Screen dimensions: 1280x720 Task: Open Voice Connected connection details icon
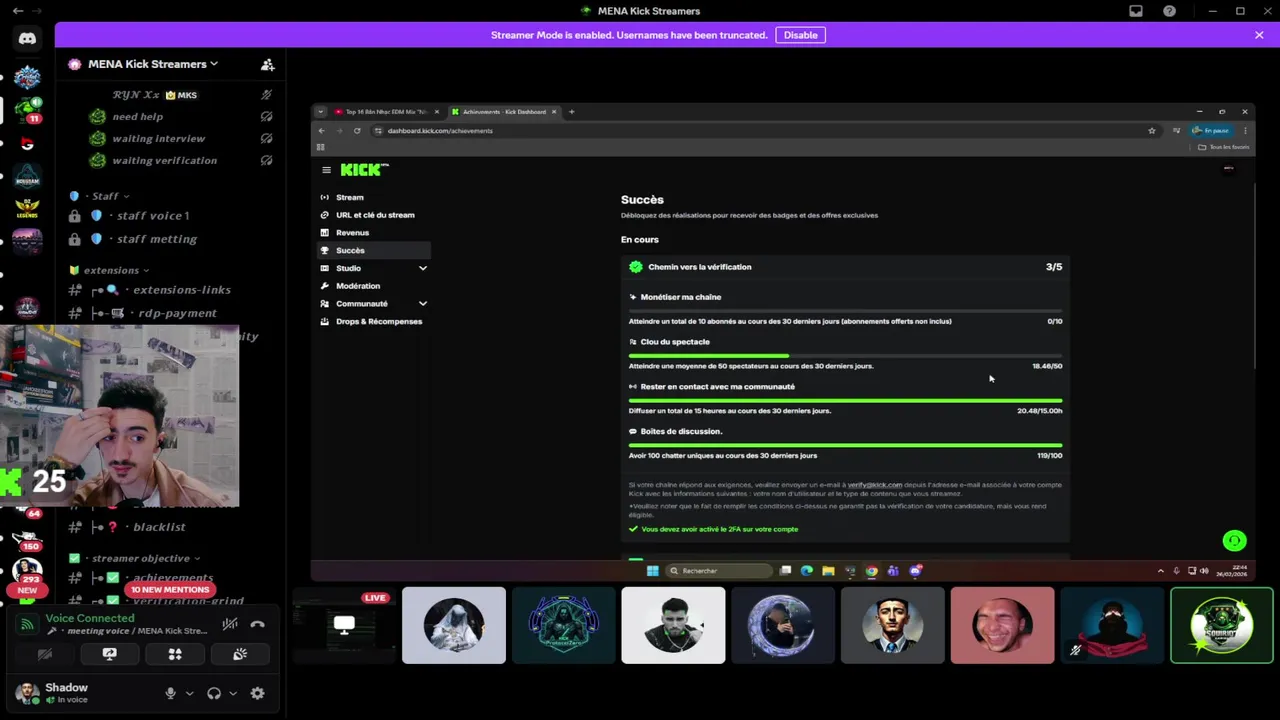[x=27, y=624]
